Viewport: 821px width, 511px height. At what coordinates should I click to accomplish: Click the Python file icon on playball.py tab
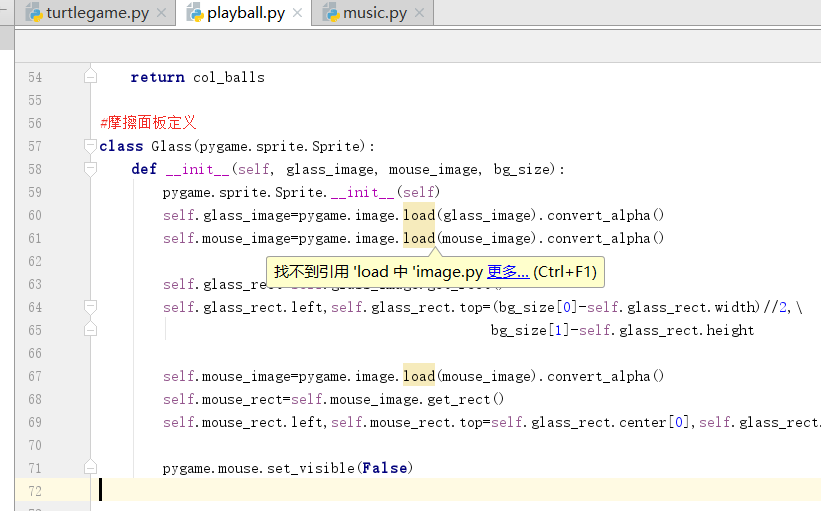pos(195,13)
